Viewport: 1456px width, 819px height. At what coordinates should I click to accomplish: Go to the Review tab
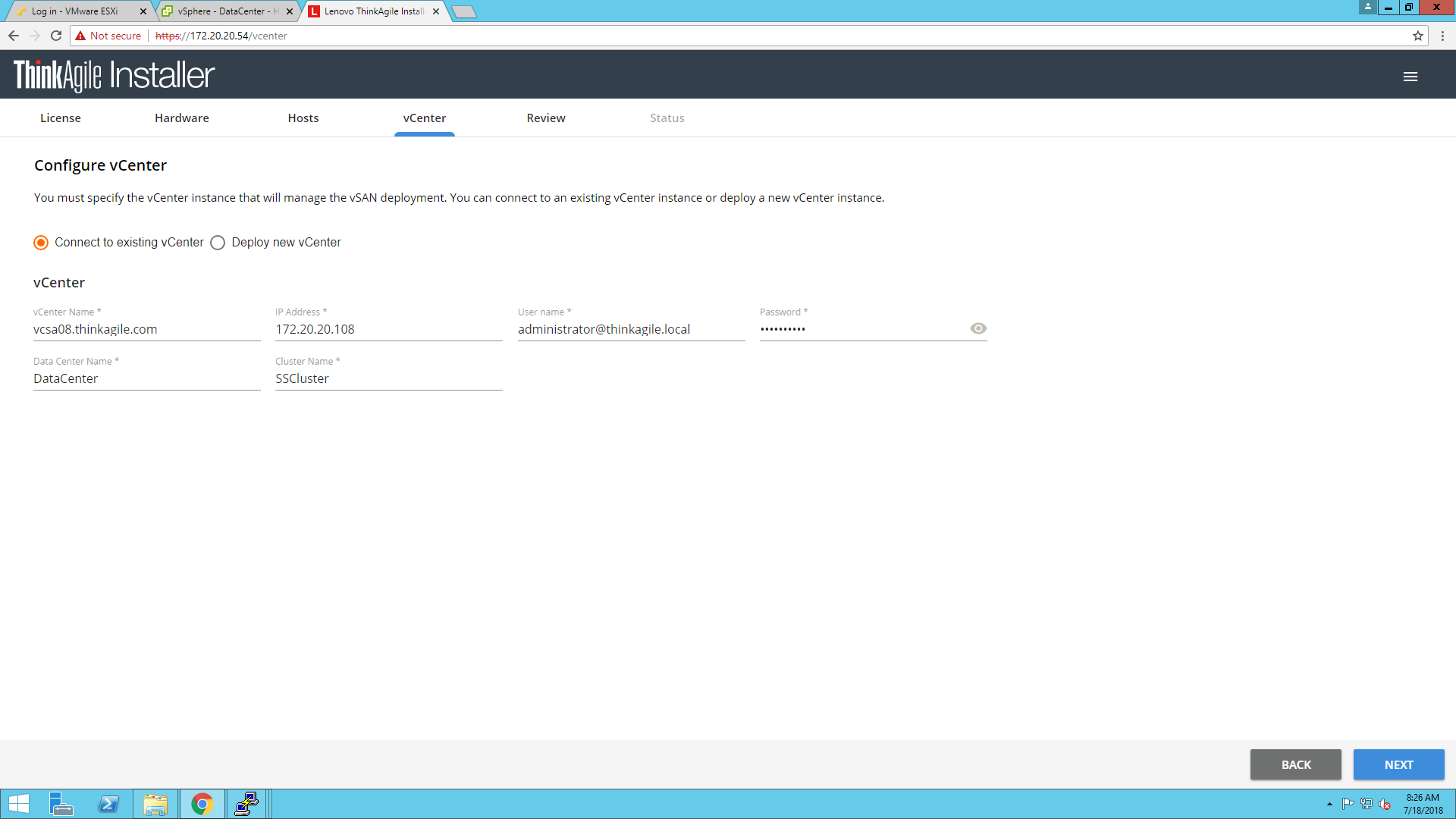point(545,118)
